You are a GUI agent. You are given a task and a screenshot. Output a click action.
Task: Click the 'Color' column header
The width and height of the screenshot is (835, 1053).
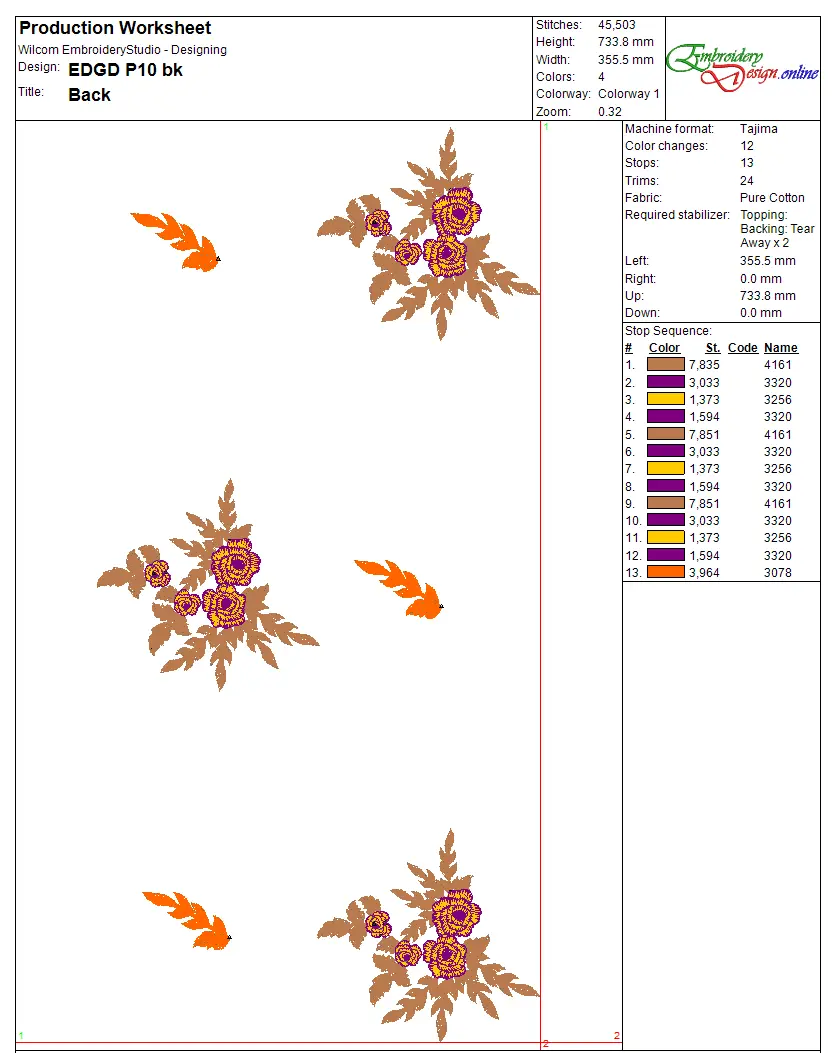[x=664, y=348]
